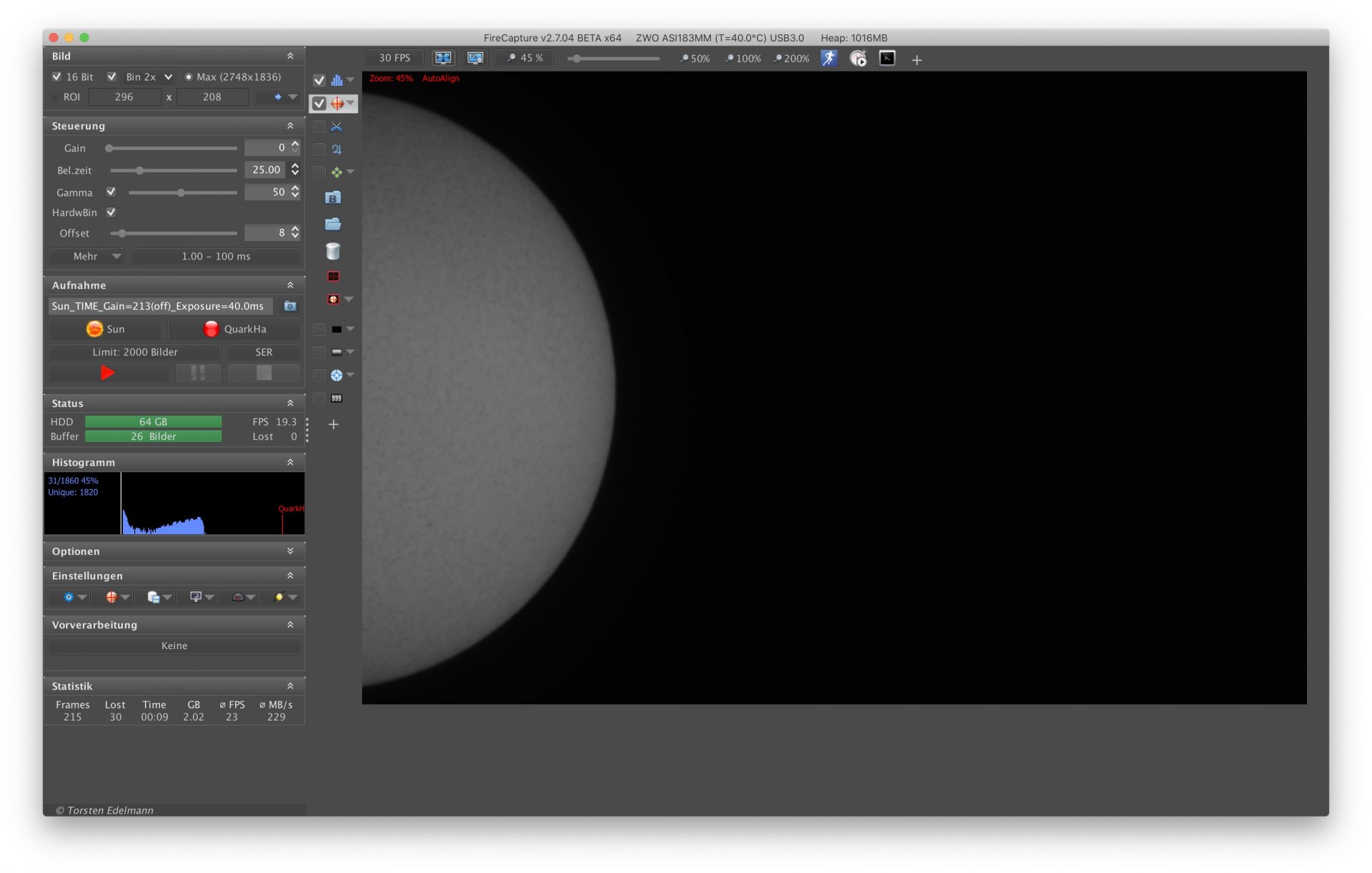
Task: Click the camera snapshot icon beside filename
Action: (x=290, y=306)
